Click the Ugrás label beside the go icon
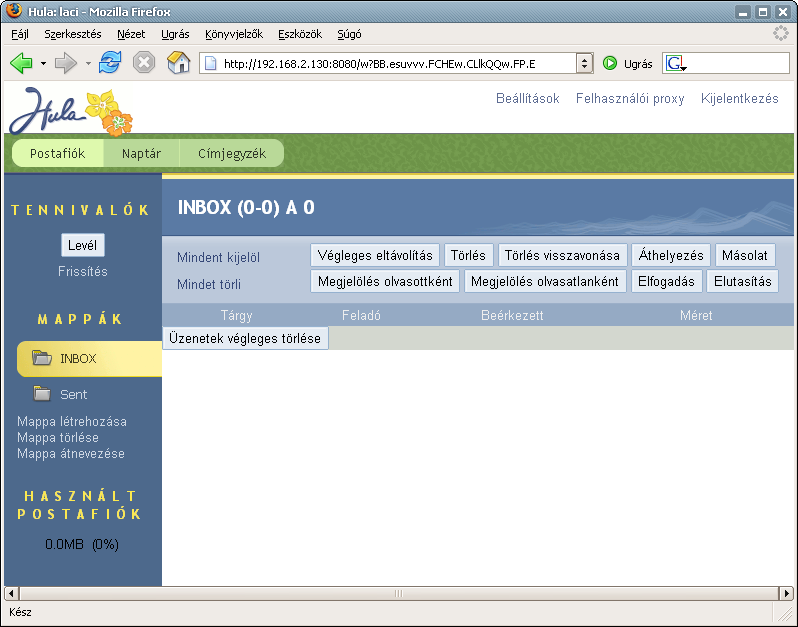 point(638,64)
